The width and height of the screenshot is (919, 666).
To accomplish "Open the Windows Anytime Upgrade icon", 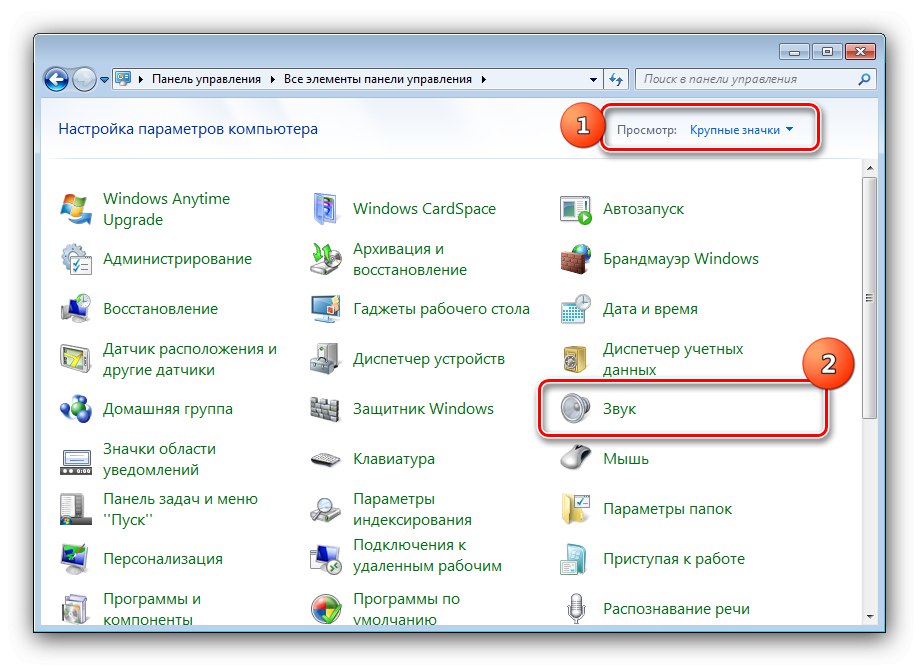I will (x=76, y=209).
